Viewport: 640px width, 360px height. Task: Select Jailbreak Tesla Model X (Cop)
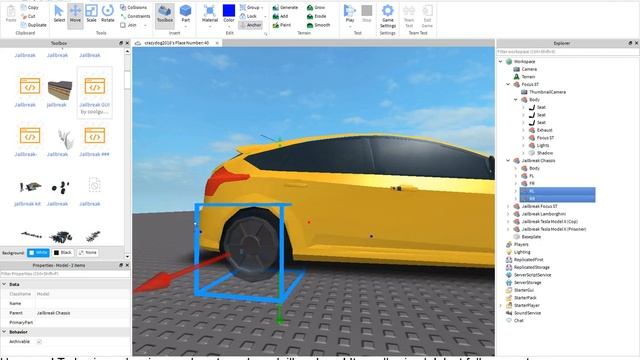pos(549,222)
